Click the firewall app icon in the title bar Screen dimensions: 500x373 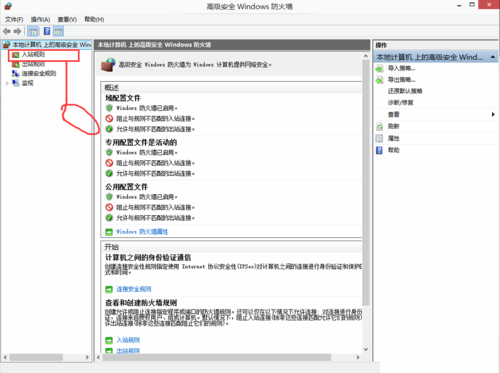point(8,6)
